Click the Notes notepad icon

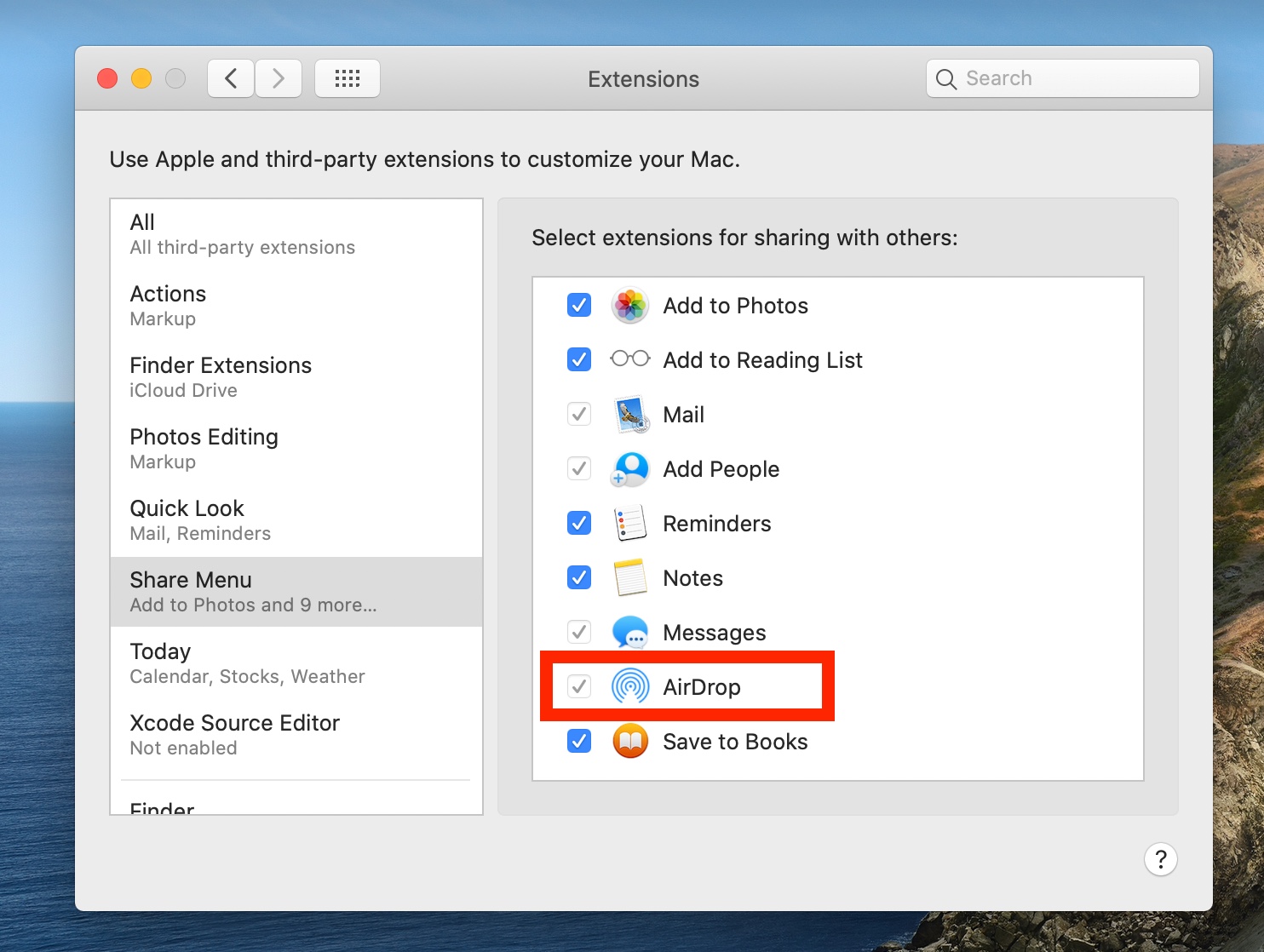(630, 578)
